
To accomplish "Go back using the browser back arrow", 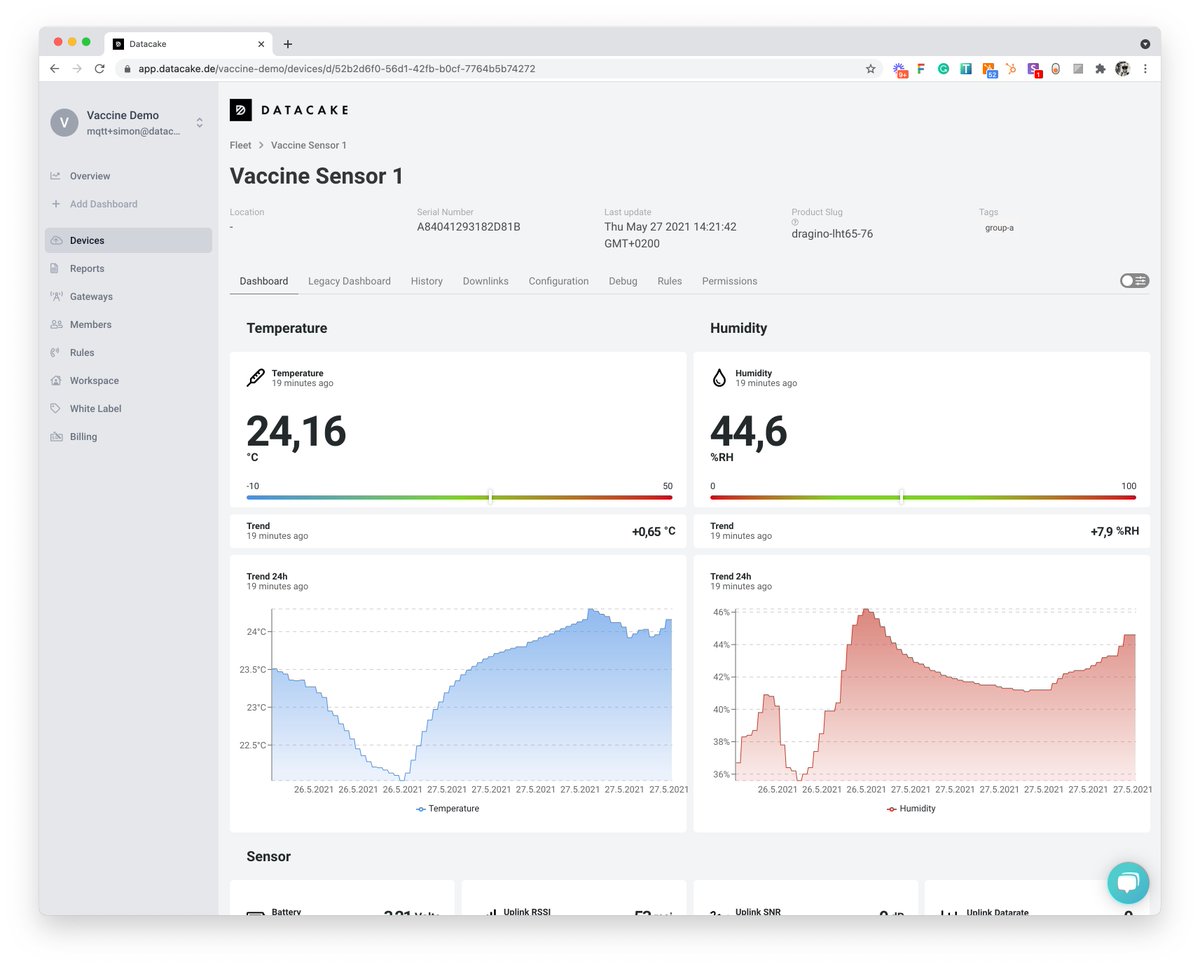I will (55, 69).
